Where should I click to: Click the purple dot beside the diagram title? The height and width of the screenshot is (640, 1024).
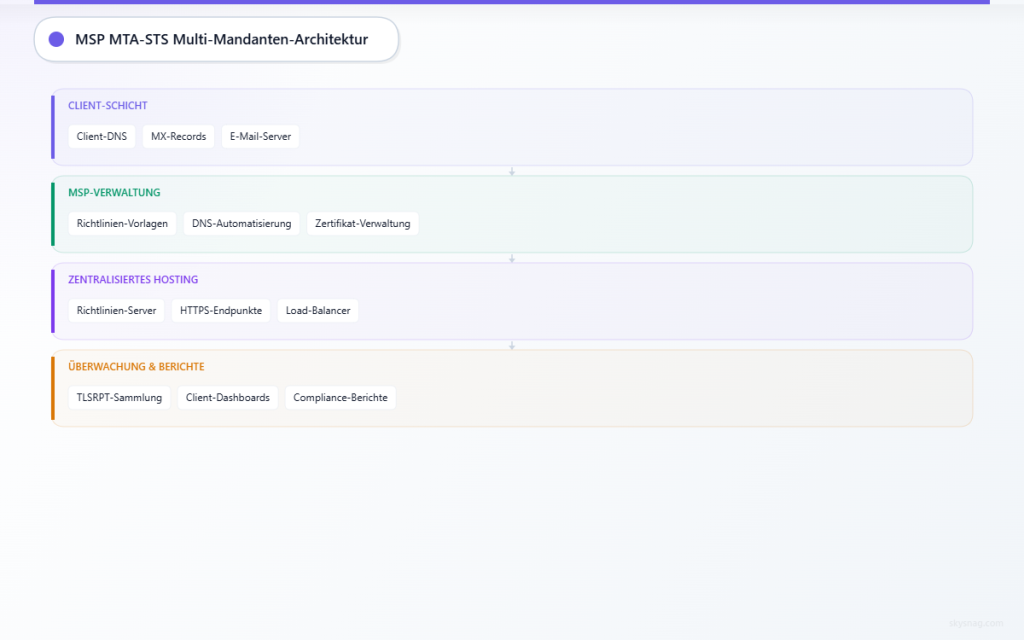(x=56, y=39)
